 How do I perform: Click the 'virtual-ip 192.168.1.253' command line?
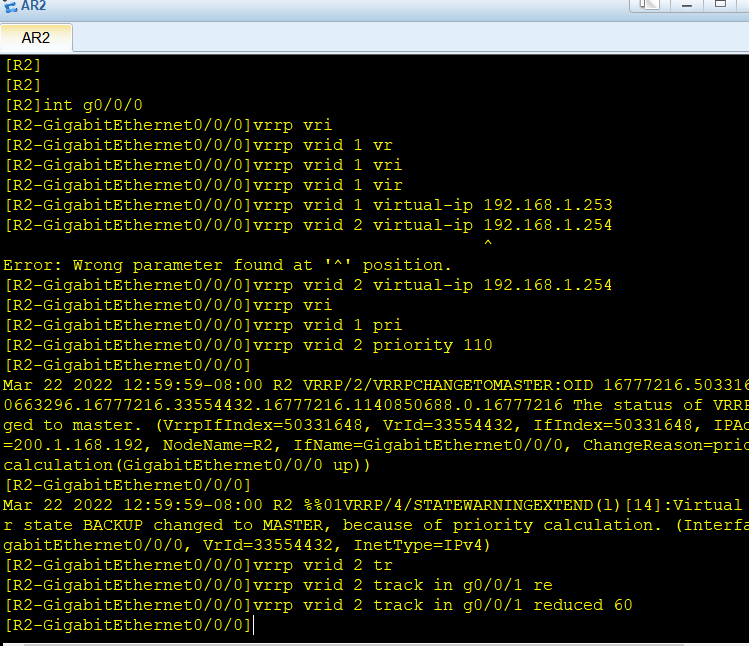[308, 205]
